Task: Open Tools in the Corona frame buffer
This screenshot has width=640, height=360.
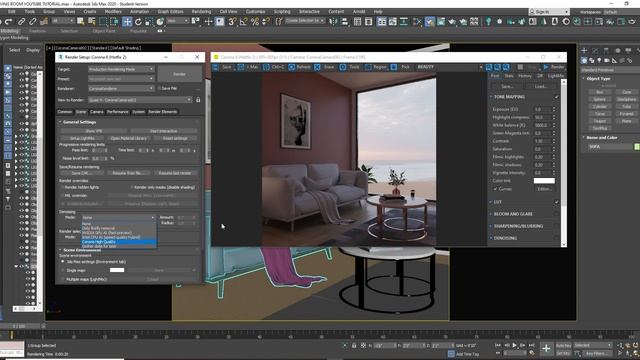Action: pos(351,67)
